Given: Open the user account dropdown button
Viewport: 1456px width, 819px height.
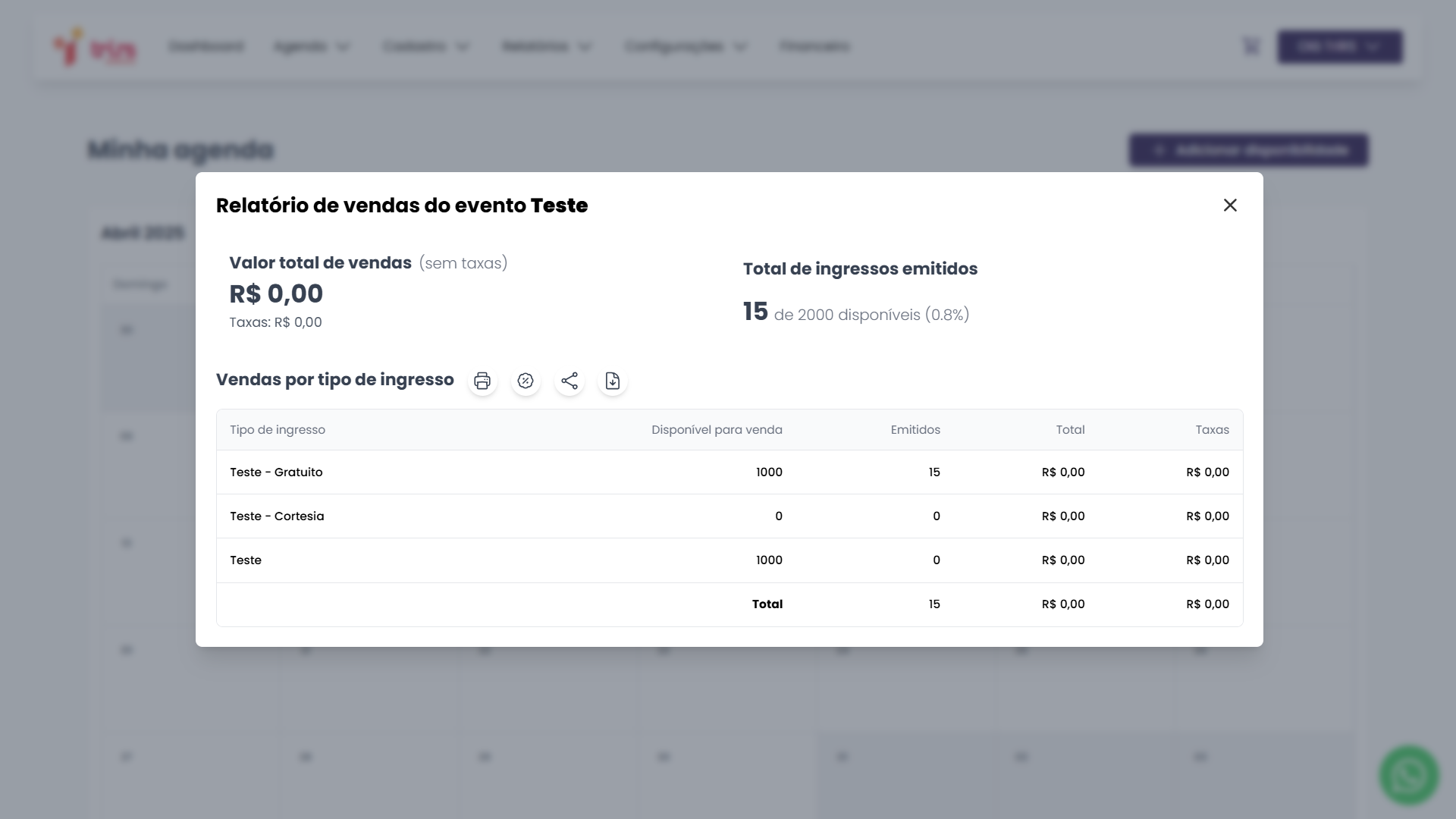Looking at the screenshot, I should click(x=1339, y=47).
